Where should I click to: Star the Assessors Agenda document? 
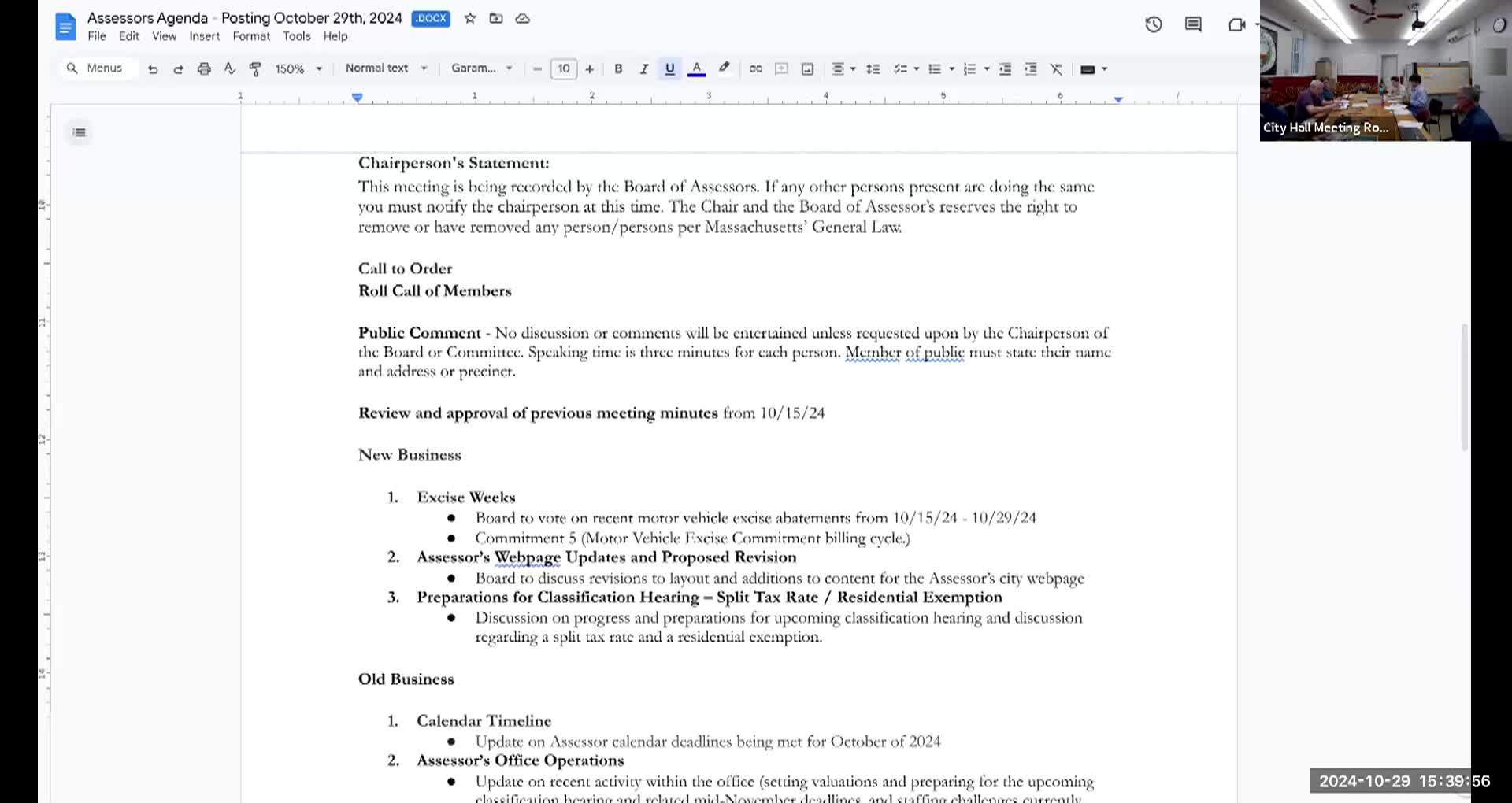pyautogui.click(x=470, y=18)
